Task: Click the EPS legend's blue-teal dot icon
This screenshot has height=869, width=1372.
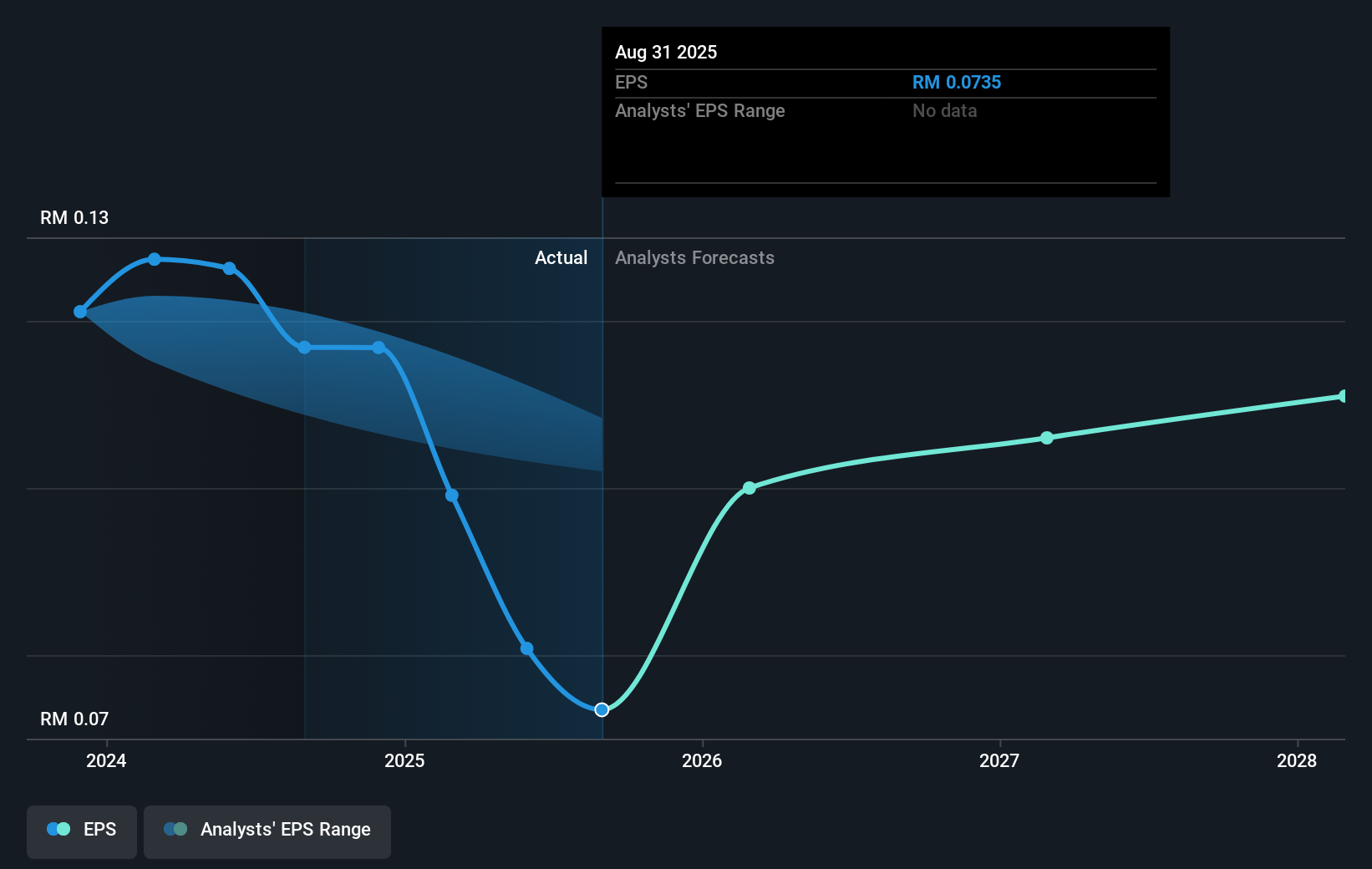Action: [x=58, y=830]
